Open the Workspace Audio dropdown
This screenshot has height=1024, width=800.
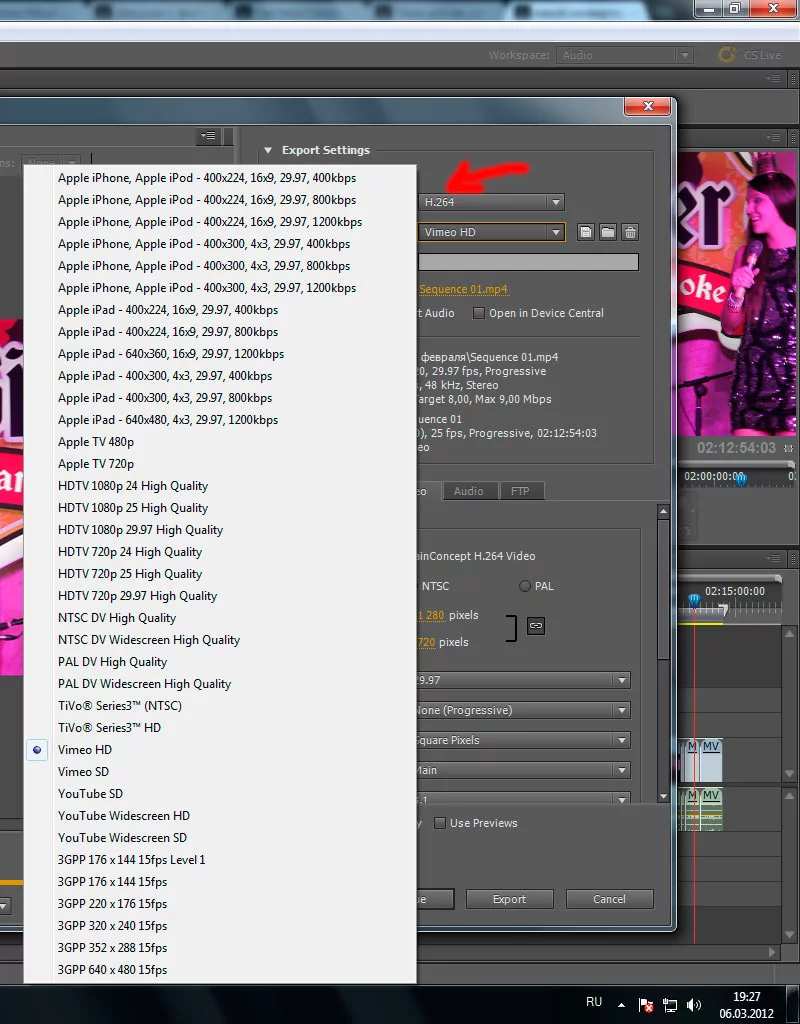pyautogui.click(x=624, y=55)
